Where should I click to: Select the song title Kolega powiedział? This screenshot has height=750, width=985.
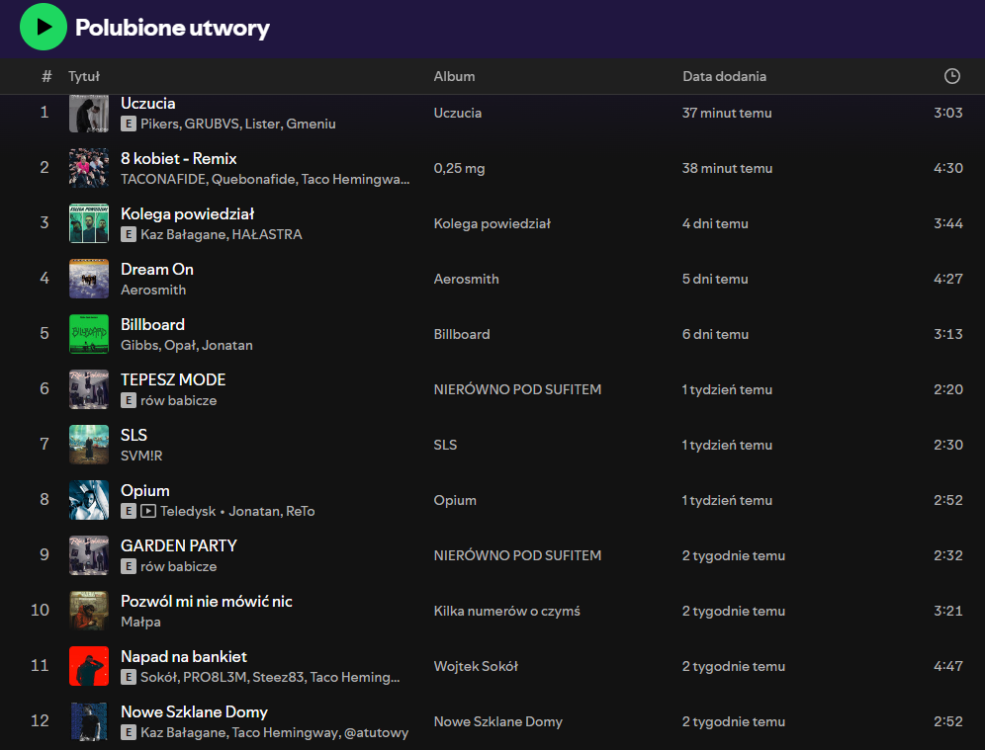tap(187, 214)
